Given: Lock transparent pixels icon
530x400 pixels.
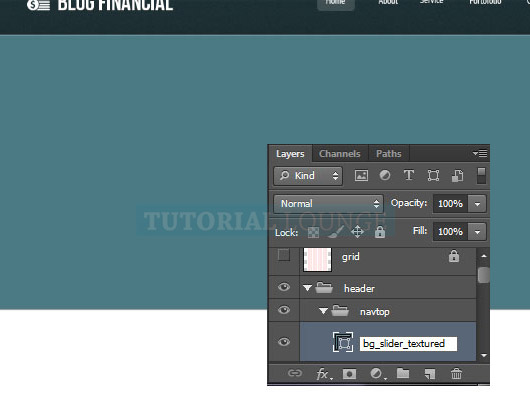Looking at the screenshot, I should click(x=313, y=232).
